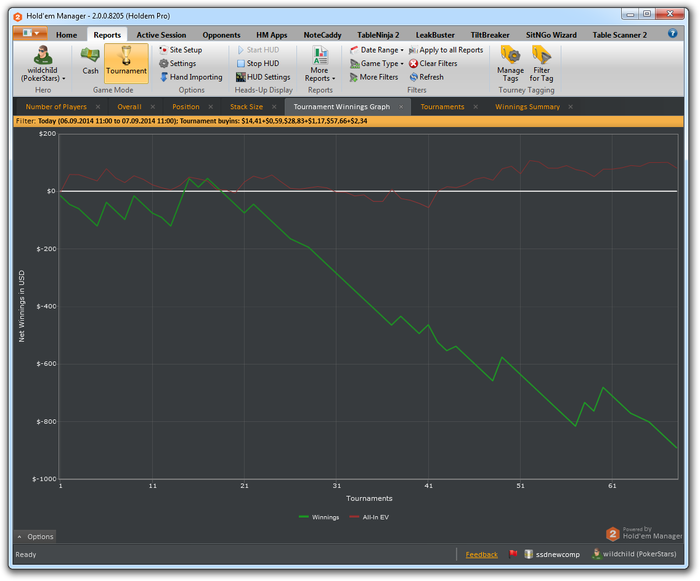
Task: Apply filters to all reports
Action: tap(446, 50)
